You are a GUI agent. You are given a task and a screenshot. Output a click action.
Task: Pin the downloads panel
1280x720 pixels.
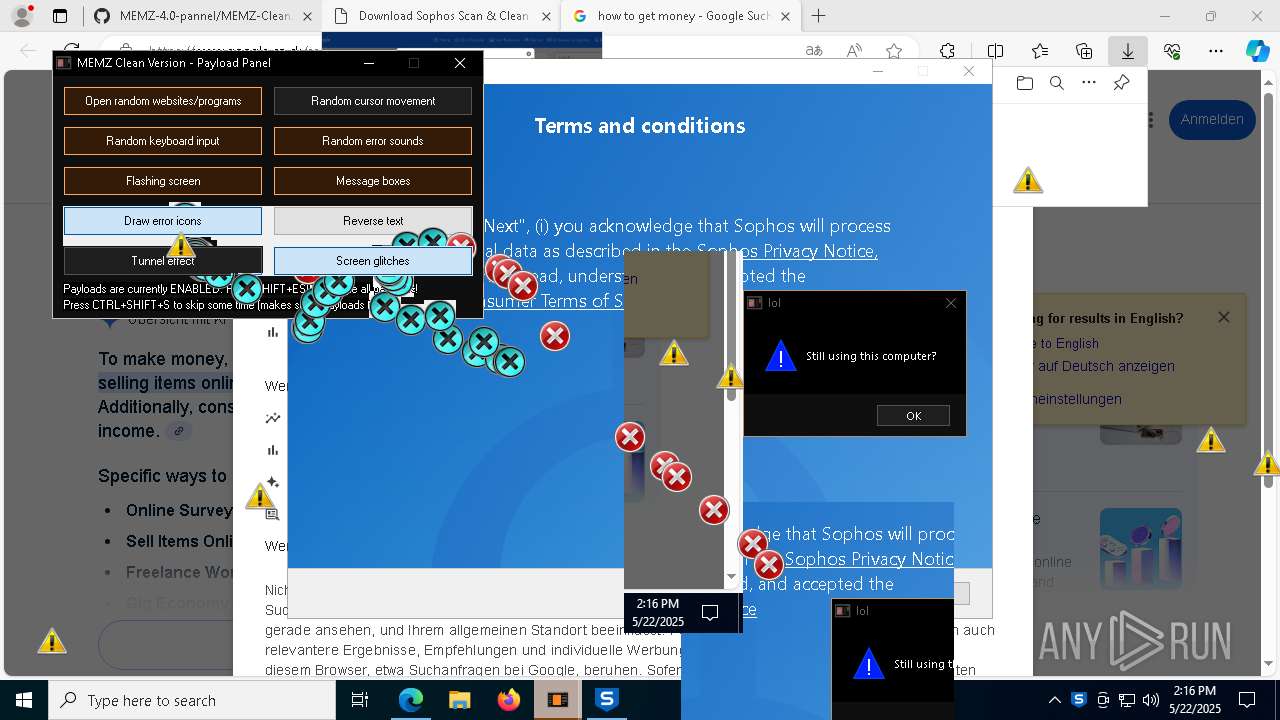click(x=1121, y=83)
